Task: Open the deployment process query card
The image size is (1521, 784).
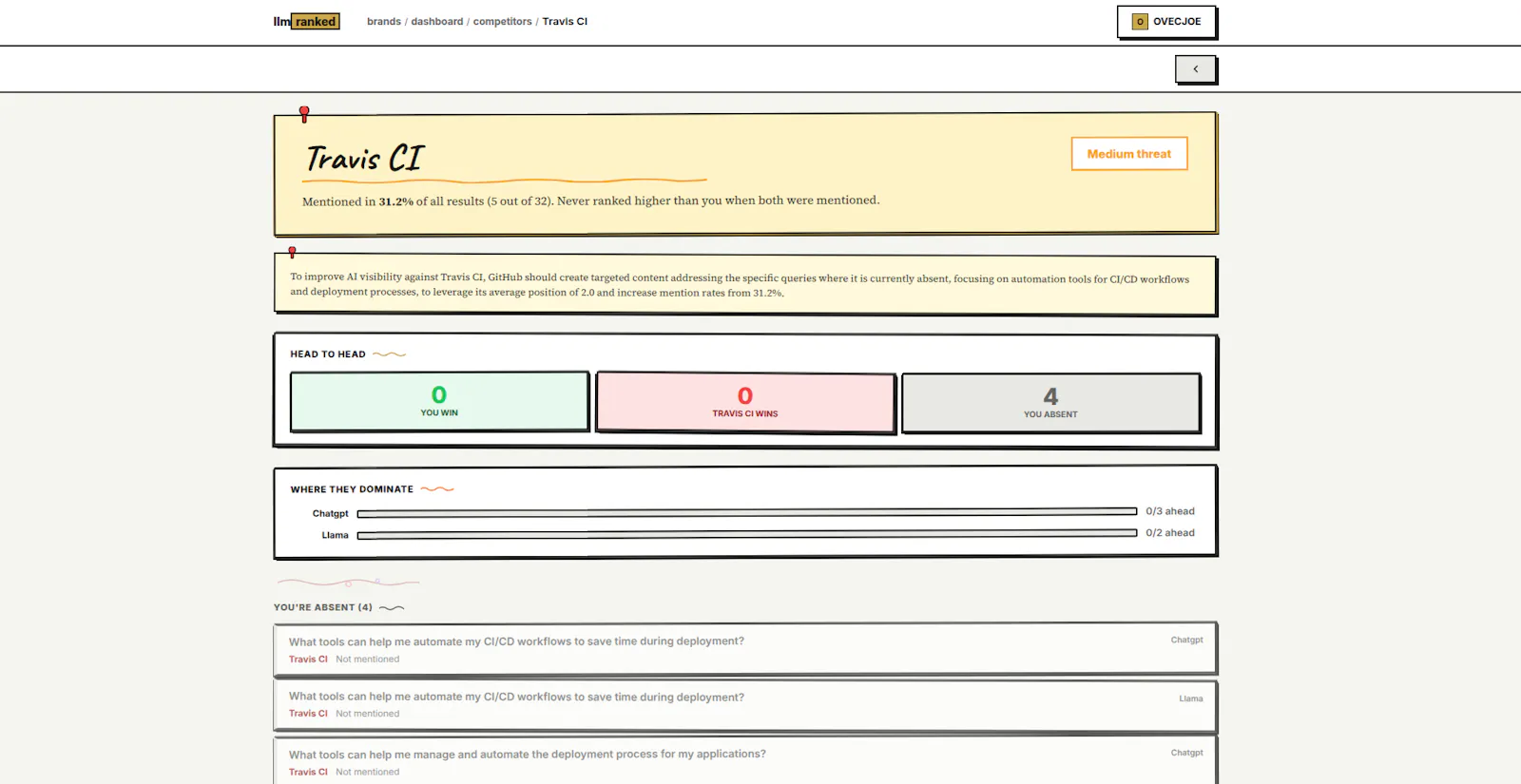Action: (745, 760)
